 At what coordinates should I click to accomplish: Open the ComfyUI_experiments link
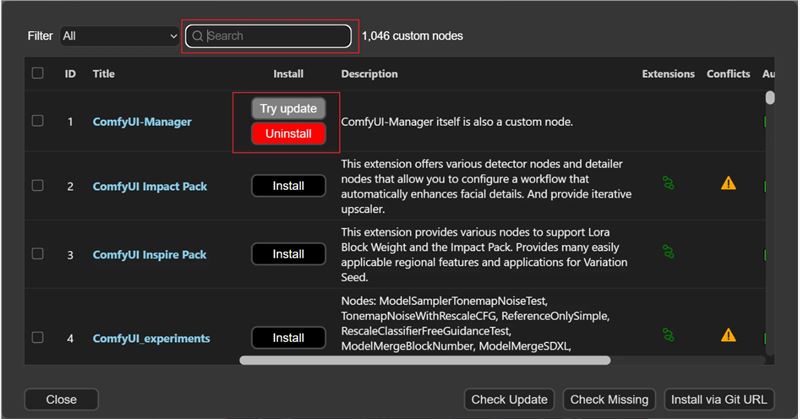[x=151, y=338]
